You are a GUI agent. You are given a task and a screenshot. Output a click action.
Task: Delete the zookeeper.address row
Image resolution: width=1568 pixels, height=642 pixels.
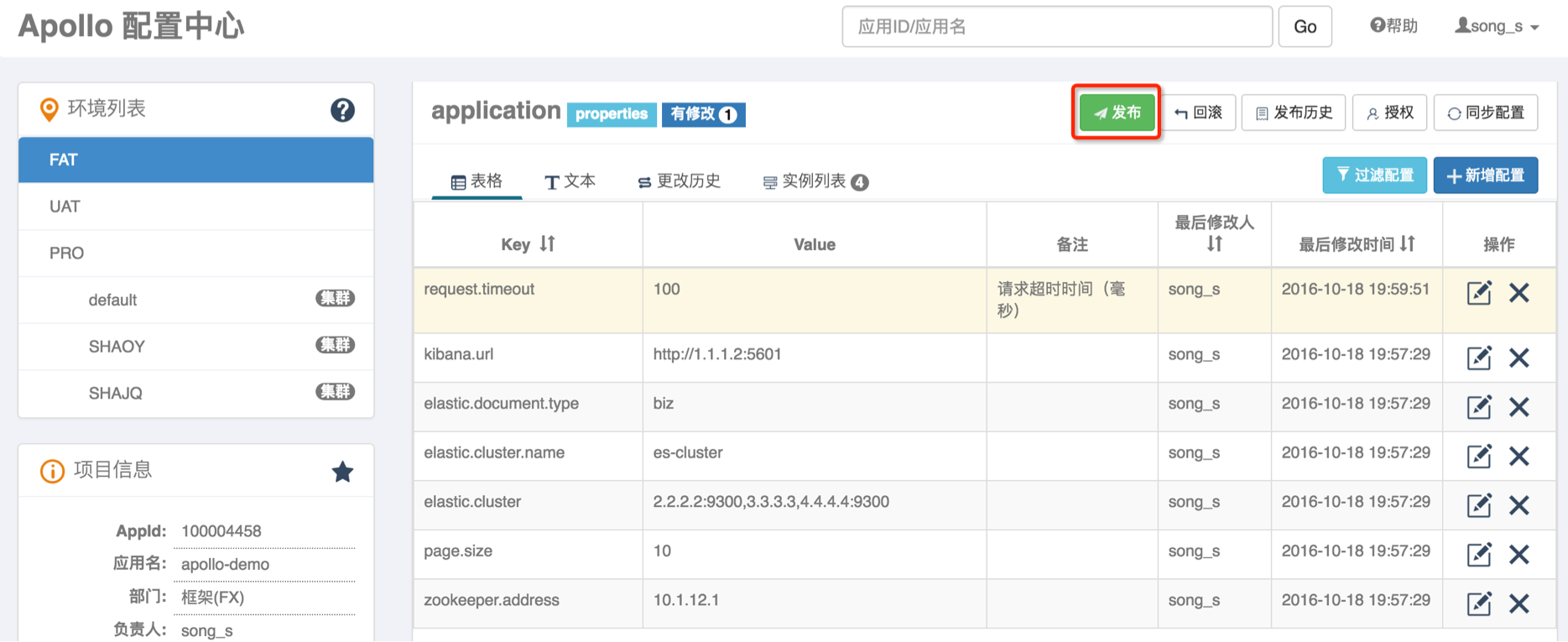tap(1519, 603)
